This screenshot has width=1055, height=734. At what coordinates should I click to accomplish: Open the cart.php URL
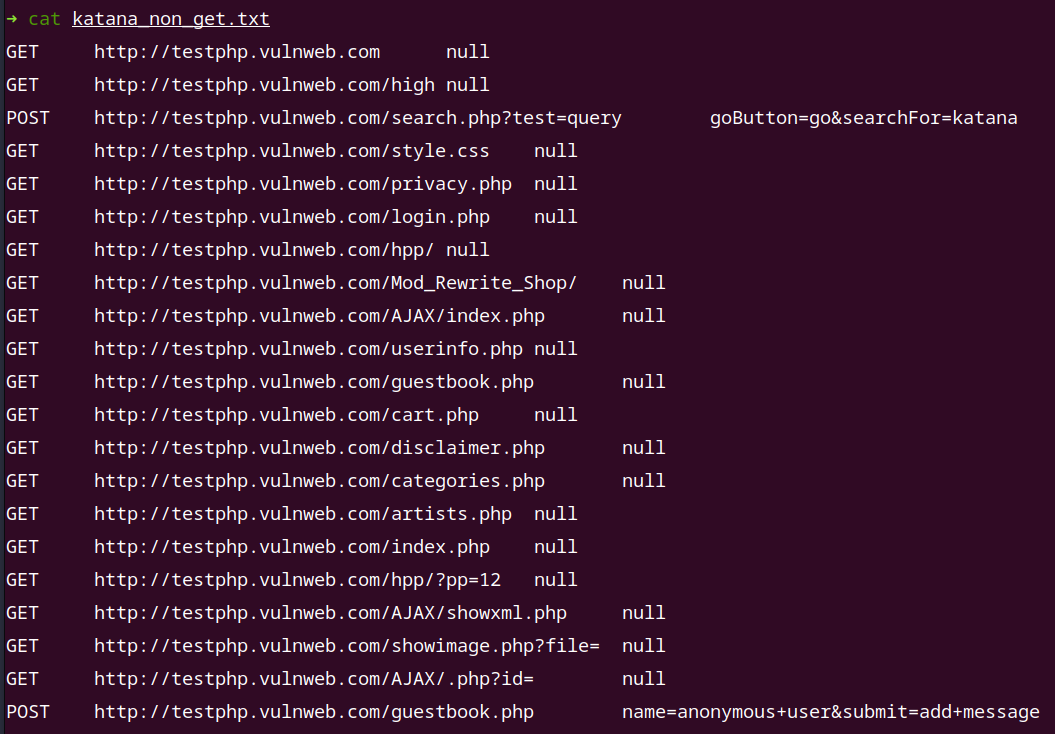[287, 414]
